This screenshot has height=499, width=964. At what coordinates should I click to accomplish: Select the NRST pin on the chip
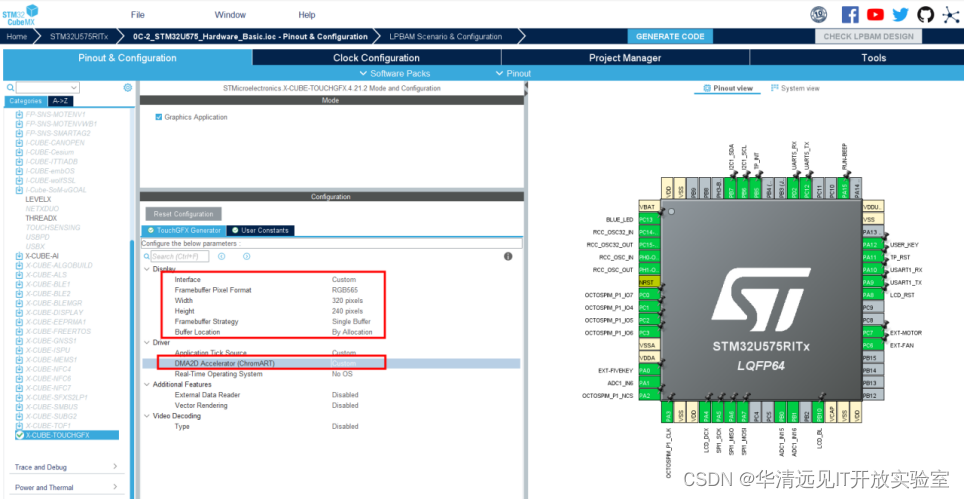click(649, 282)
